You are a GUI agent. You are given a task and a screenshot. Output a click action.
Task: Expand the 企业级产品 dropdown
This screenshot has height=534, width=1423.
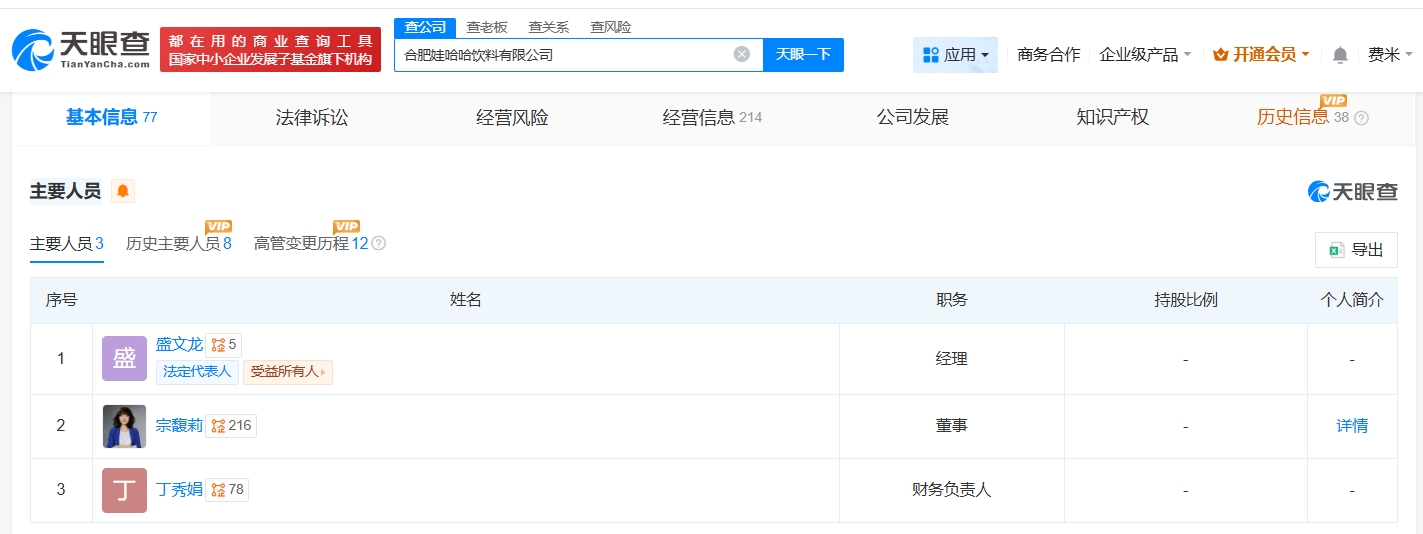click(x=1145, y=55)
